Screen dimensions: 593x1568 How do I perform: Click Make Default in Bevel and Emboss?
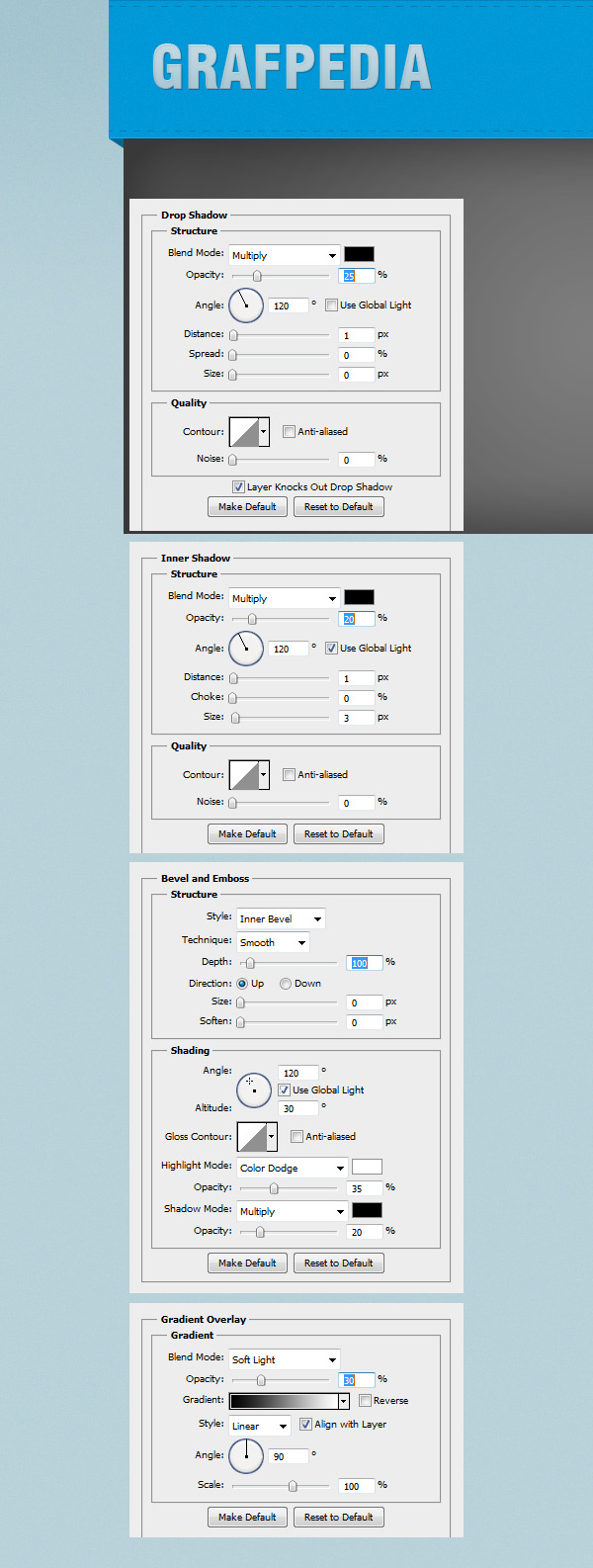tap(247, 1263)
